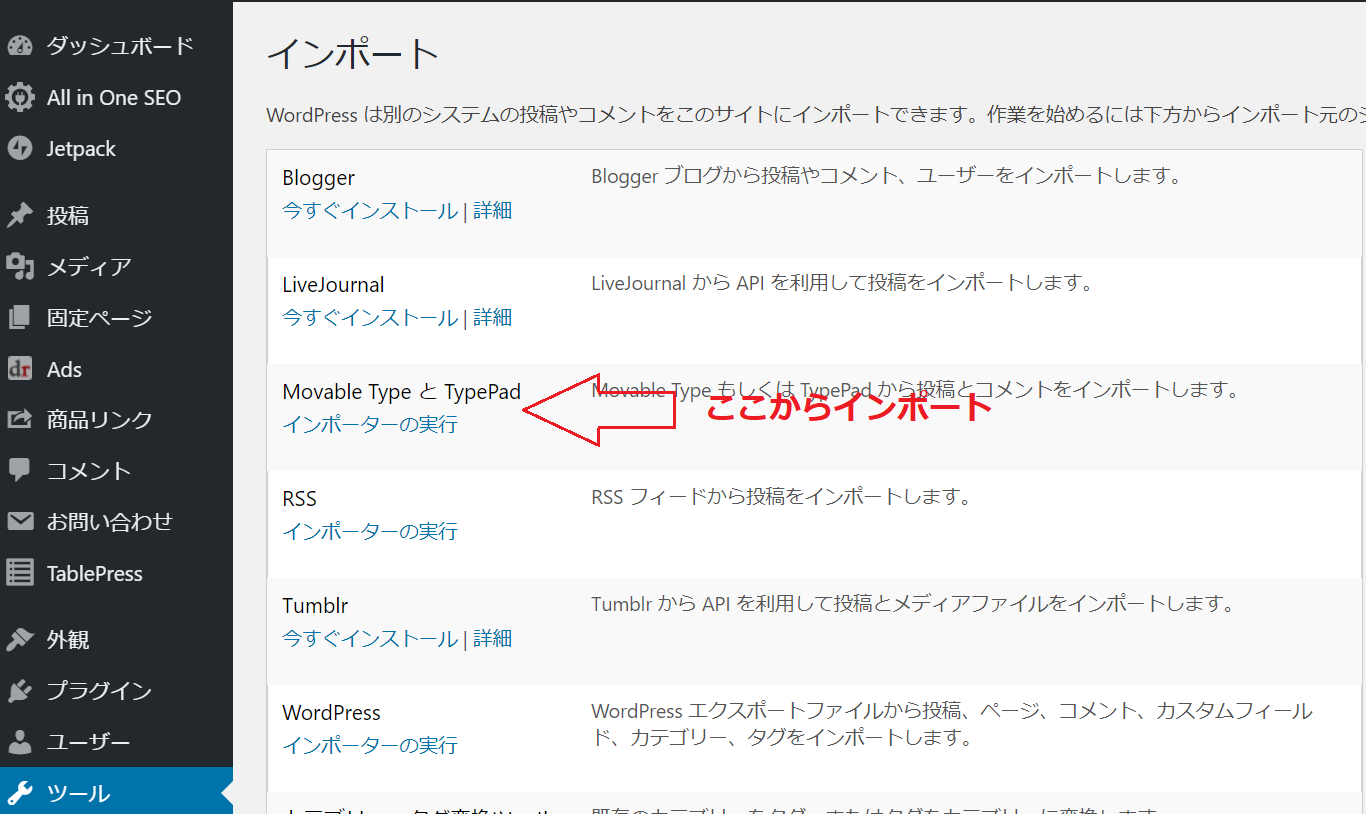Click the plug icon beside プラグイン
The width and height of the screenshot is (1366, 814).
[20, 691]
